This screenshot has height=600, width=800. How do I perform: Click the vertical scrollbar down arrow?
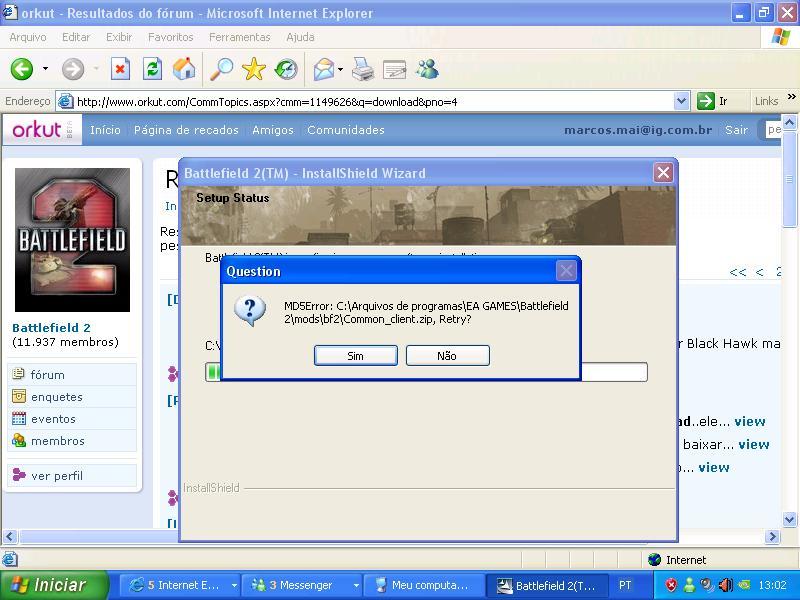(x=789, y=520)
